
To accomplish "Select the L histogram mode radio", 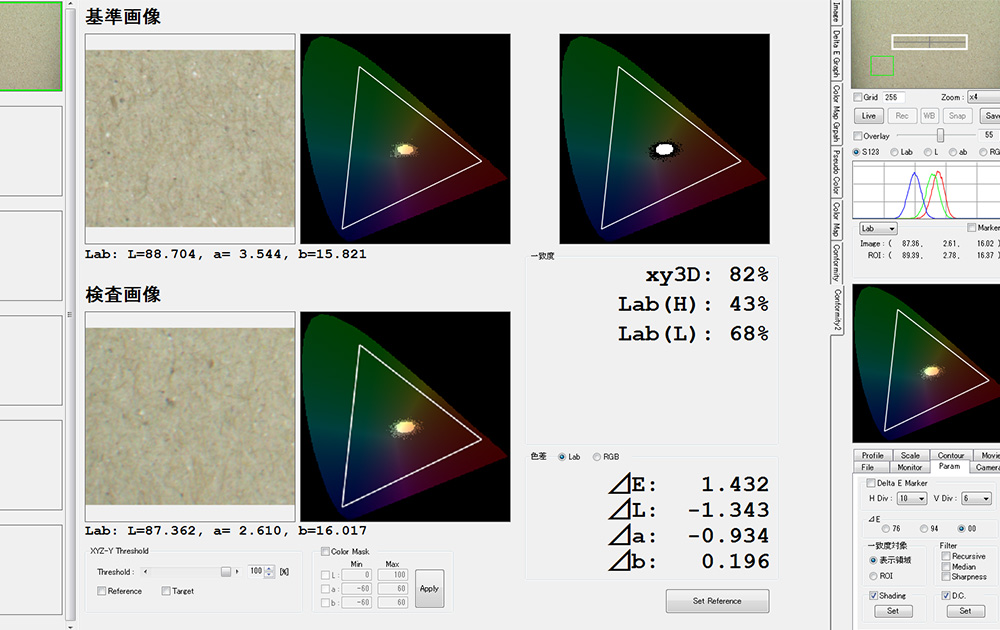I will (x=928, y=152).
